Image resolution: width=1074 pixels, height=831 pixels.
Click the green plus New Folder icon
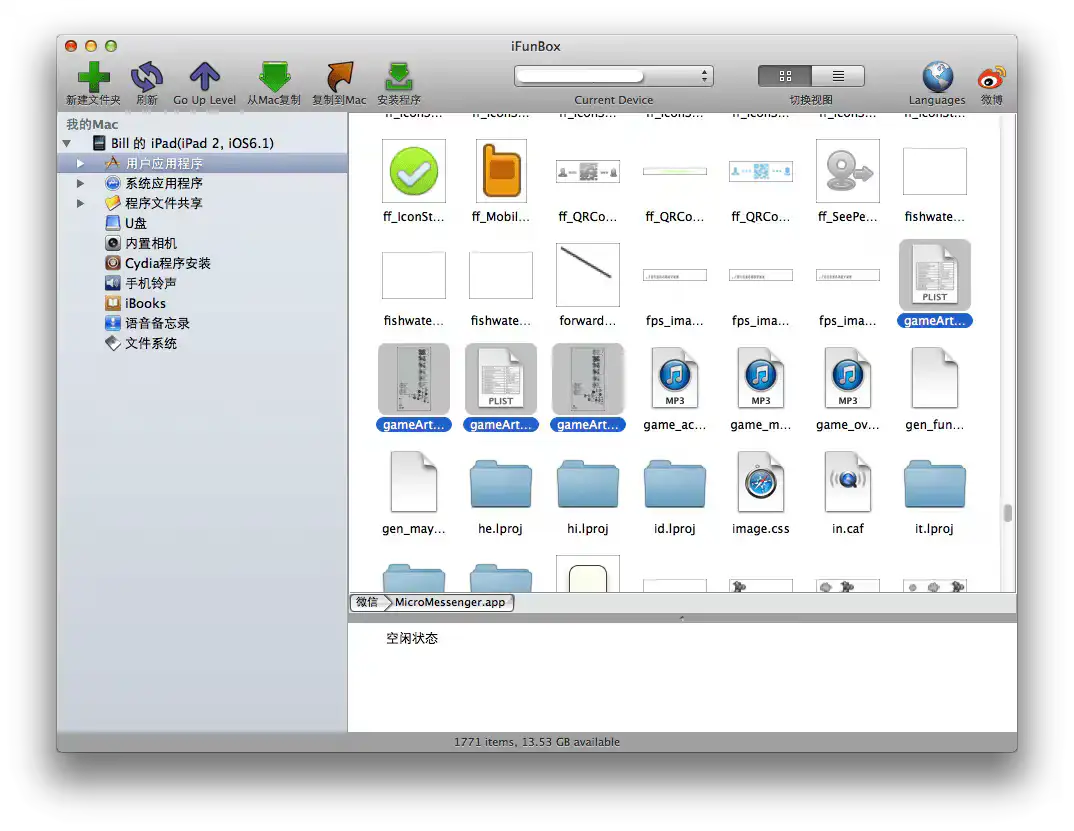(x=93, y=77)
